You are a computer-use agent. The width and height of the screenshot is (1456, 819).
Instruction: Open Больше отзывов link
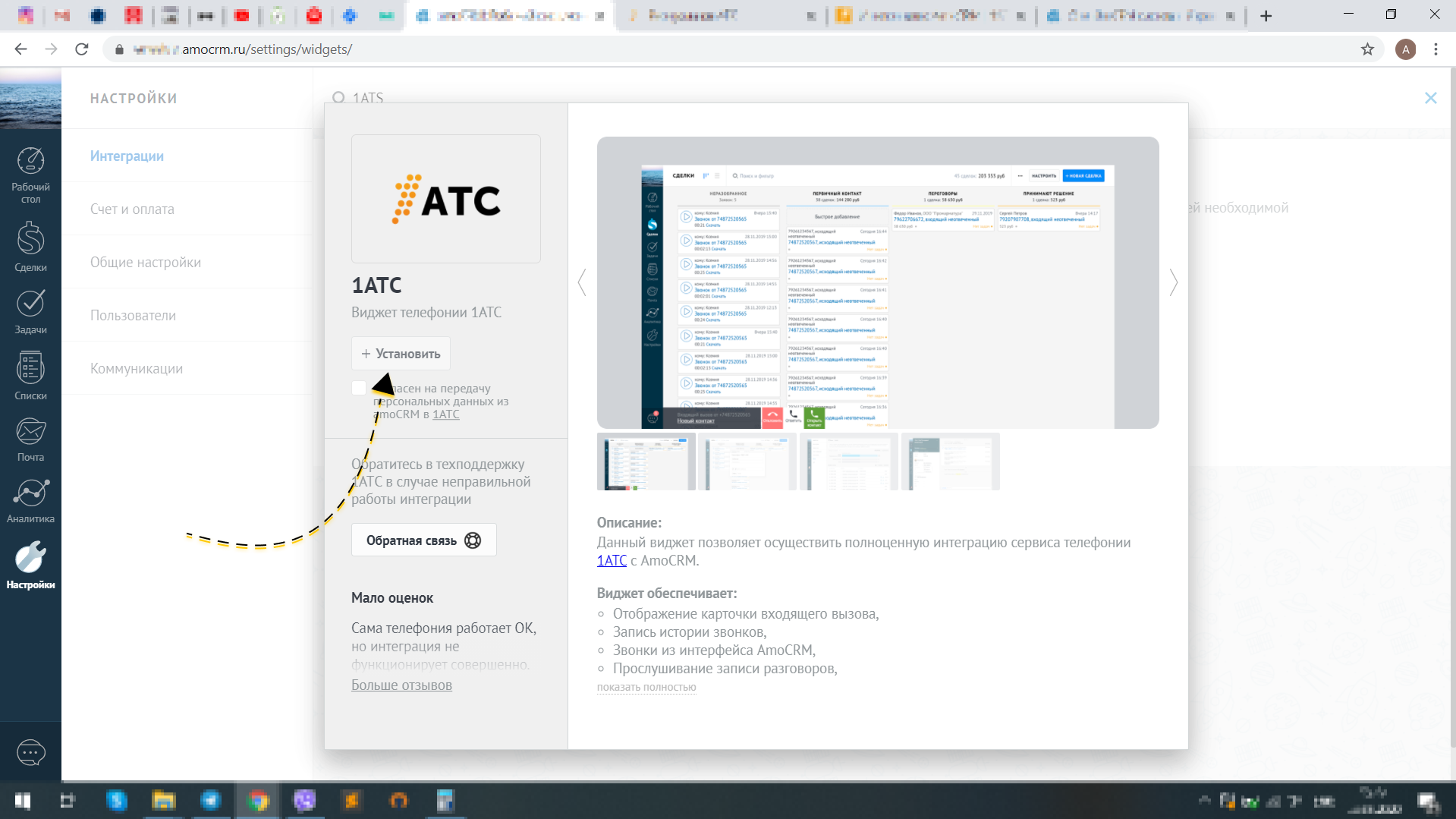click(x=401, y=685)
